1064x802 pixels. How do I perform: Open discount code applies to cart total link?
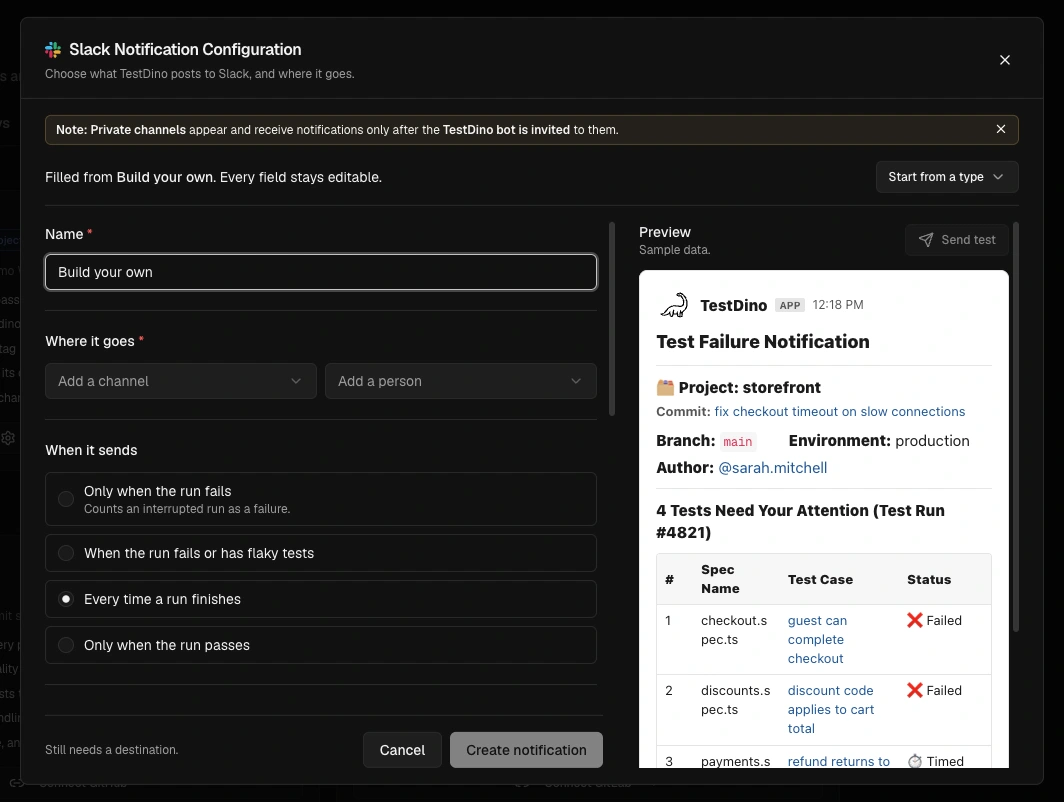831,709
